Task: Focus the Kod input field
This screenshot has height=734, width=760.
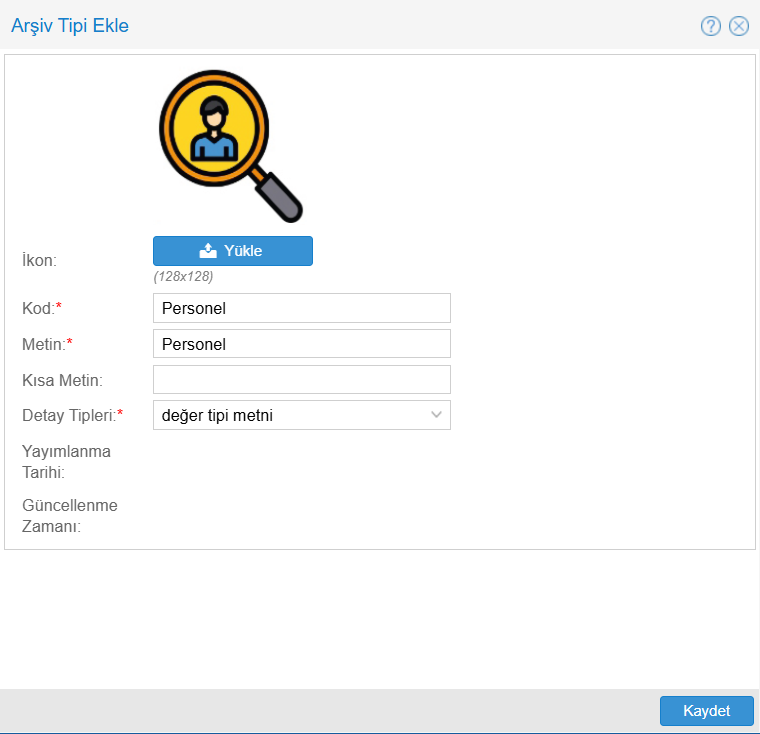Action: (x=301, y=308)
